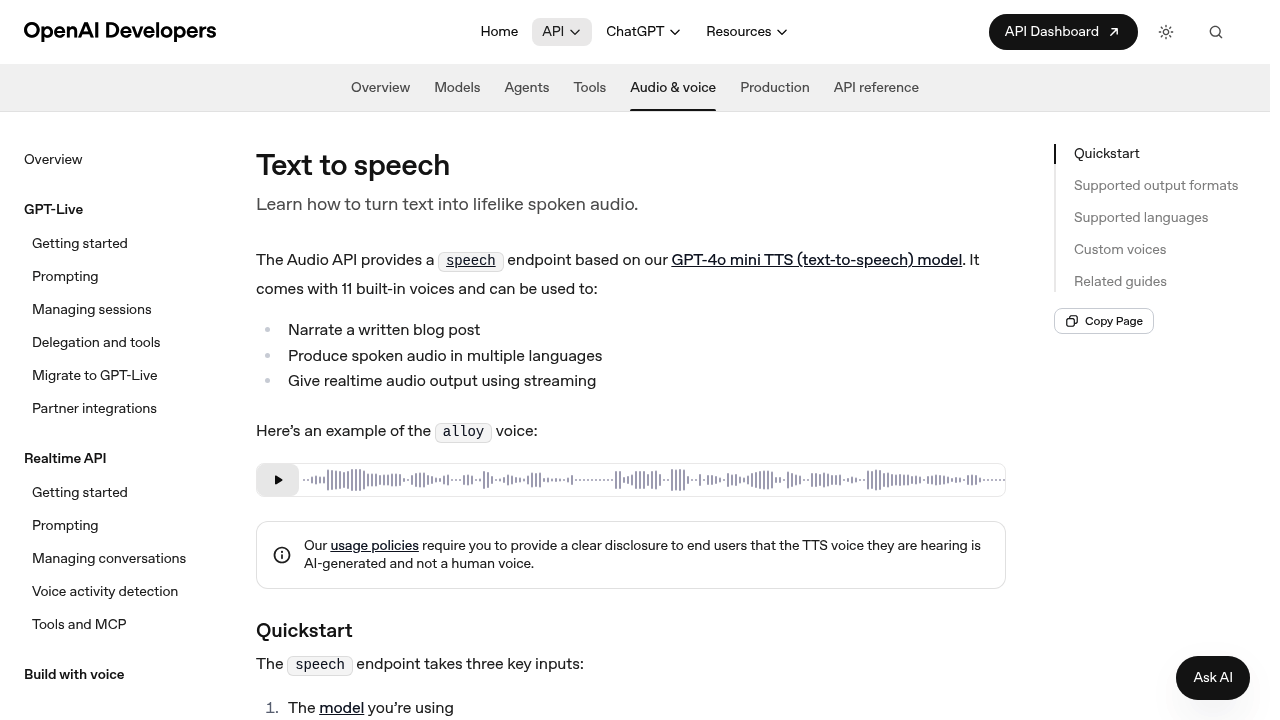Switch to the Models tab

pyautogui.click(x=457, y=88)
